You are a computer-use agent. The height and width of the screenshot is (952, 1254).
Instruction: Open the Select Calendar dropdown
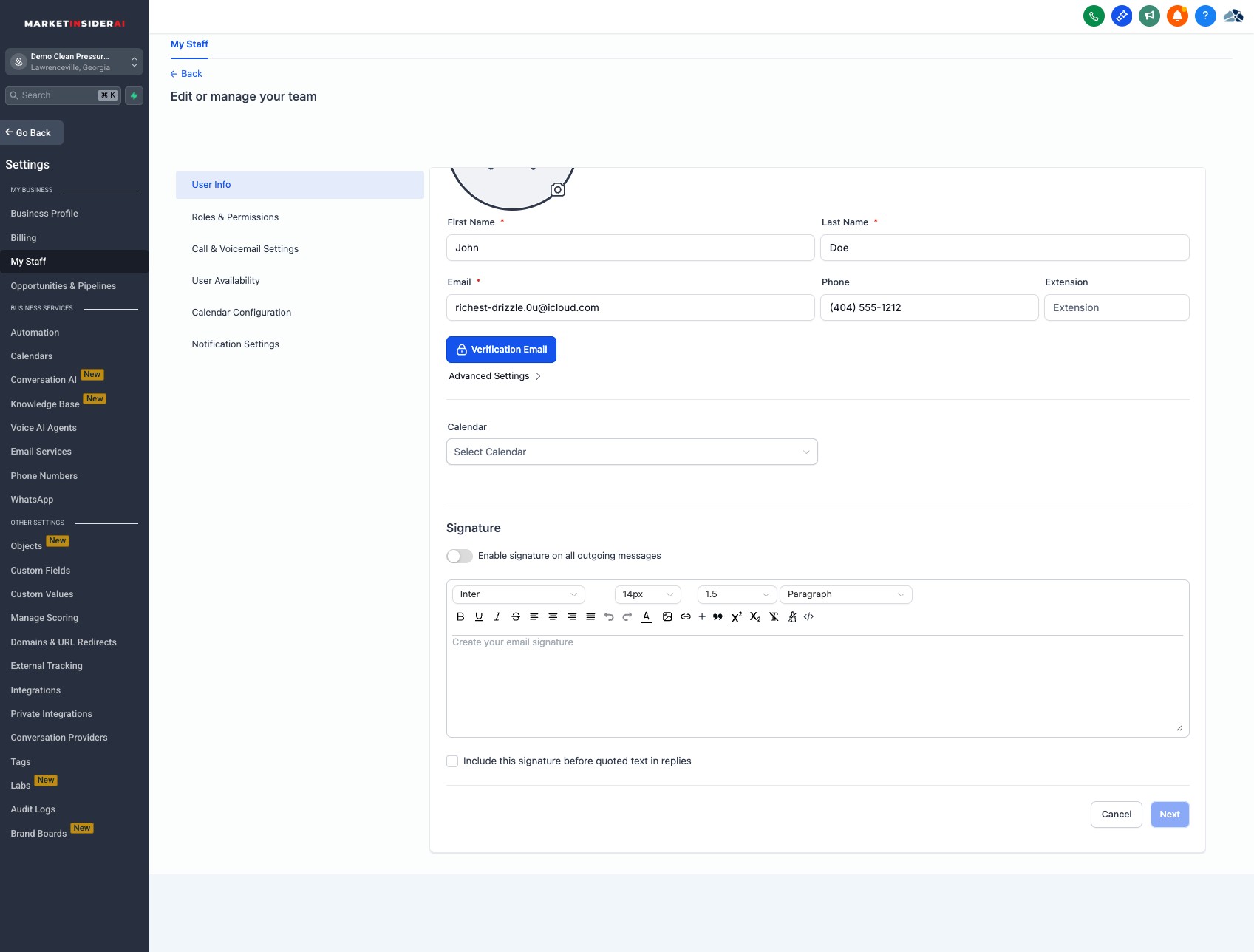(x=632, y=452)
